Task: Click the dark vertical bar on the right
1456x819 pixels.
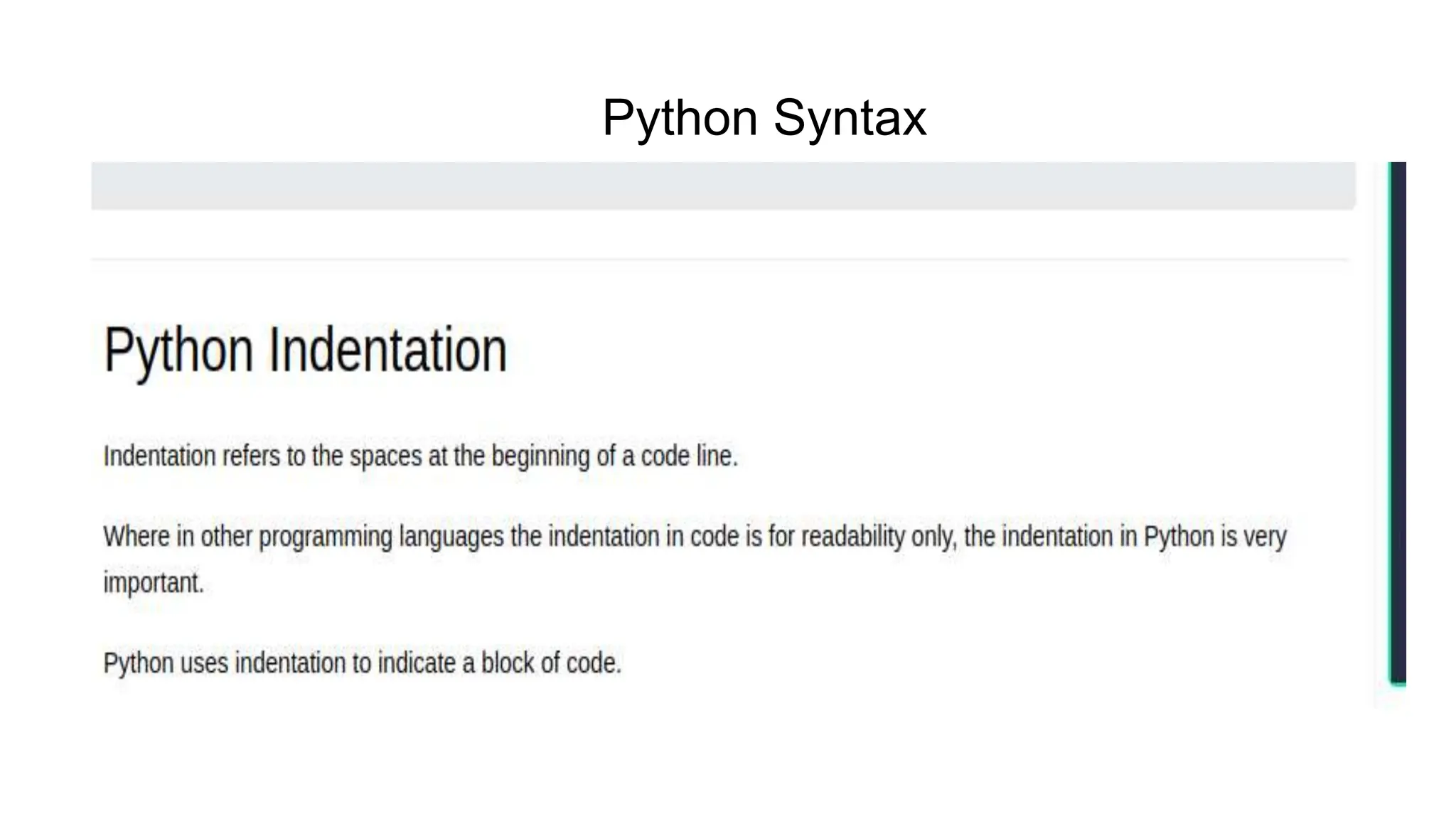Action: pos(1398,423)
